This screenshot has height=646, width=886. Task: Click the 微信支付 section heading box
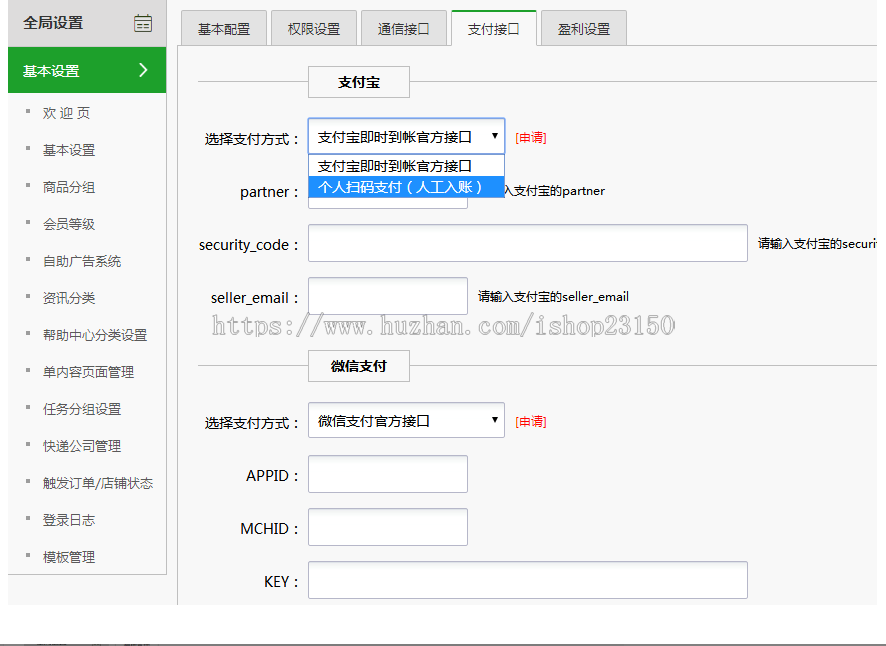point(359,366)
